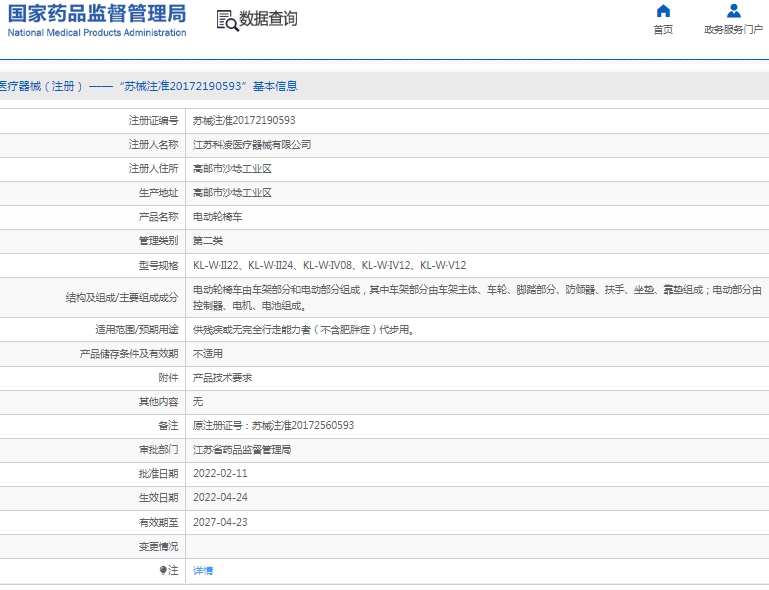Click the 无 value in 其他内容 row
The width and height of the screenshot is (769, 590).
point(198,402)
